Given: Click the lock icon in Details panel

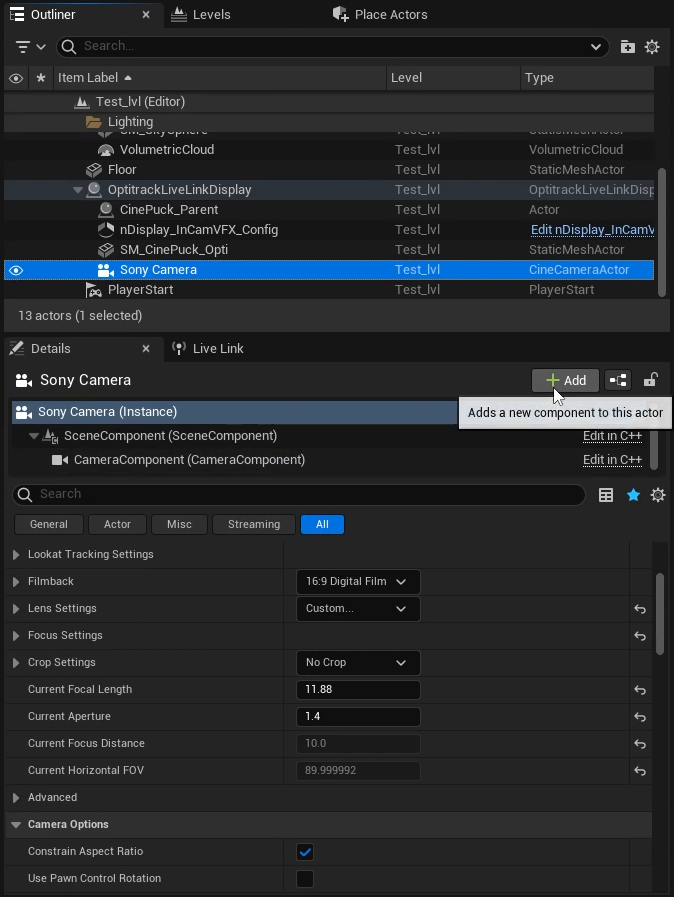Looking at the screenshot, I should point(650,380).
